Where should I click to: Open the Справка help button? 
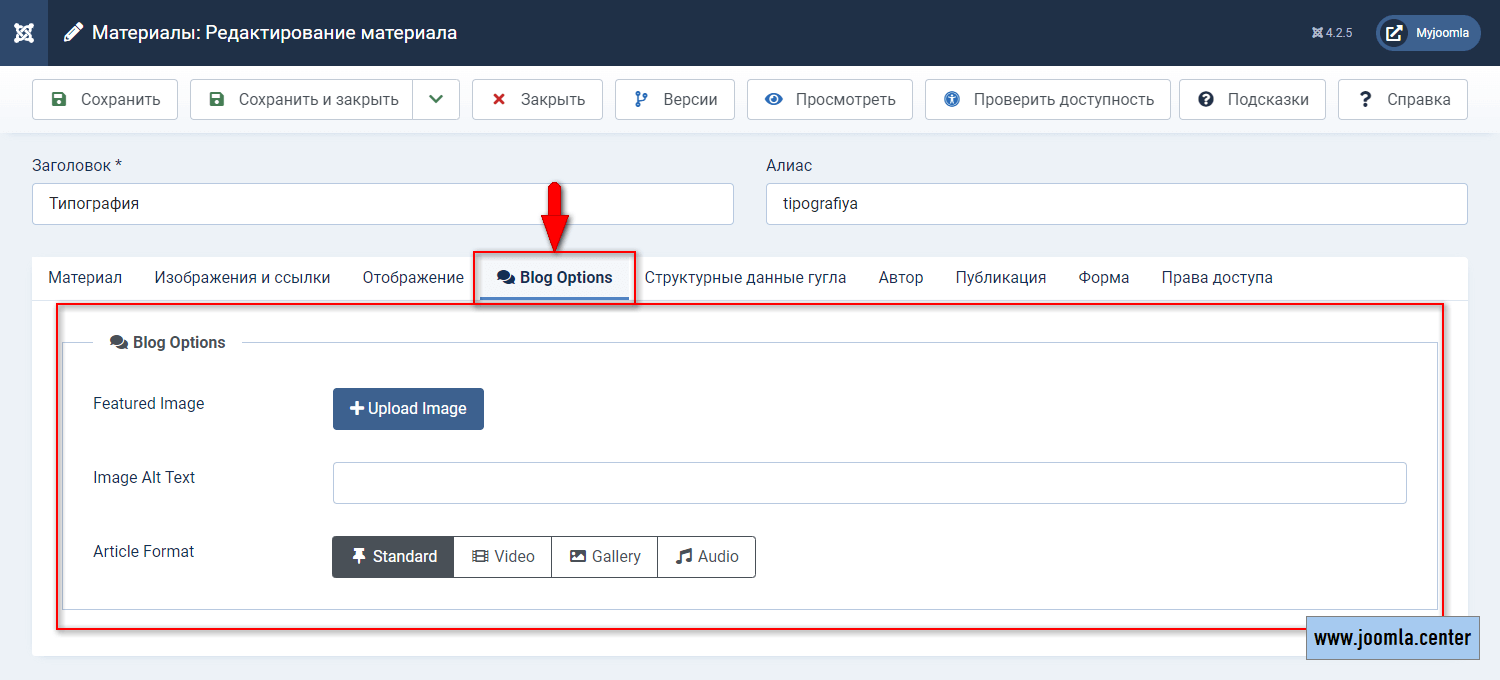click(x=1402, y=100)
